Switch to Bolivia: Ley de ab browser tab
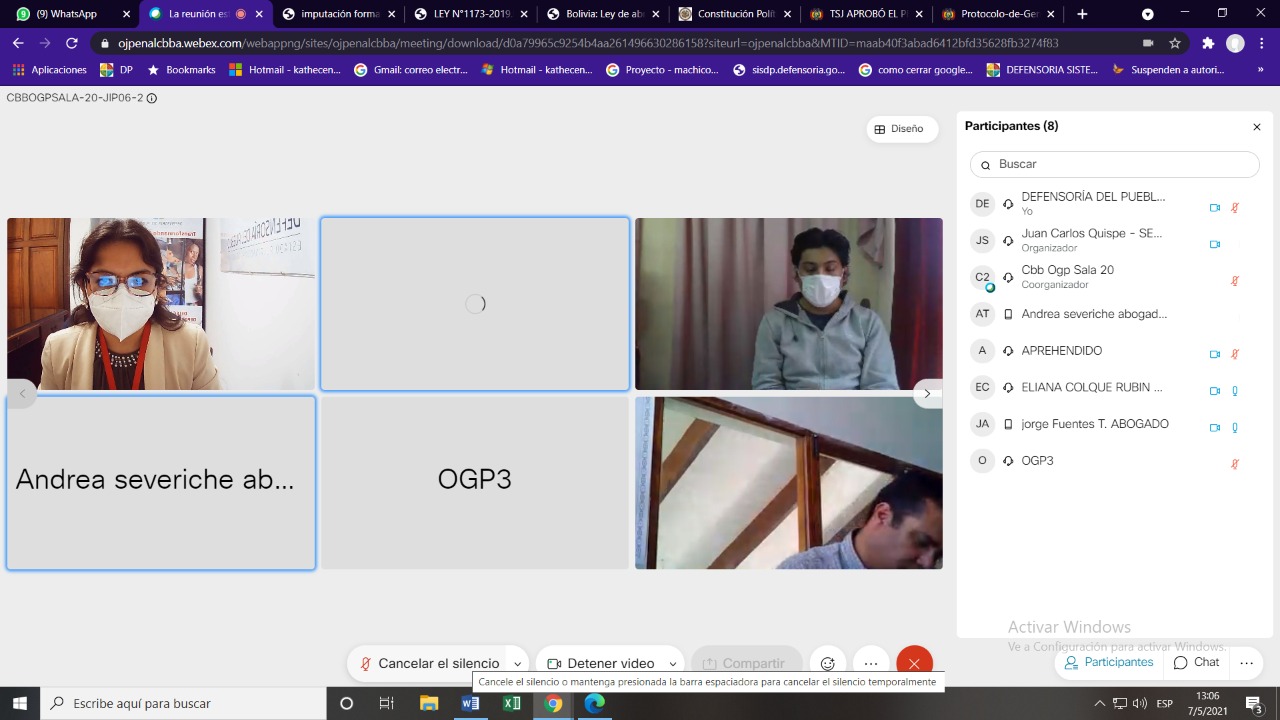 (x=600, y=14)
